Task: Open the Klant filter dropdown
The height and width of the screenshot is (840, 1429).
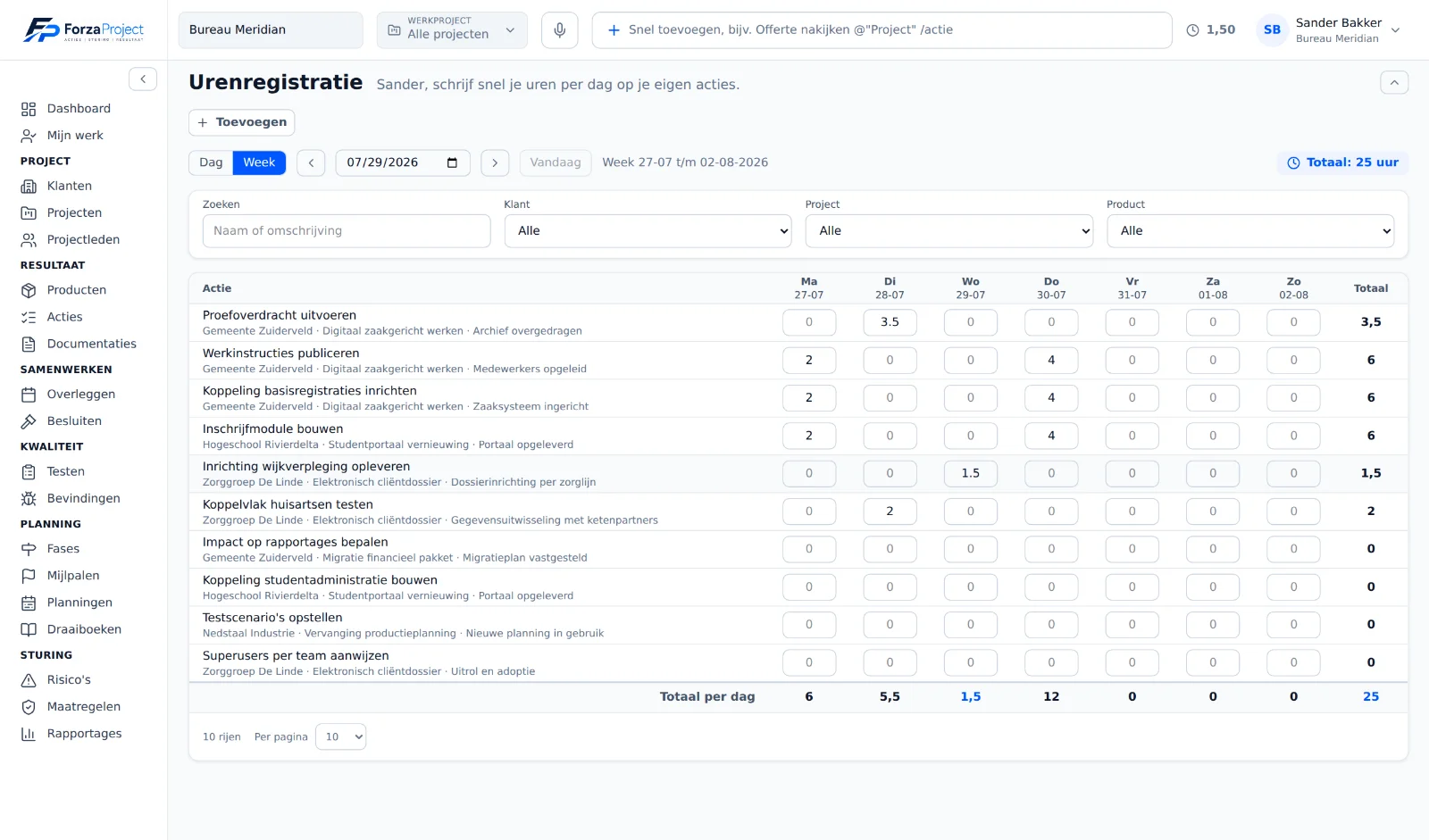Action: [648, 231]
